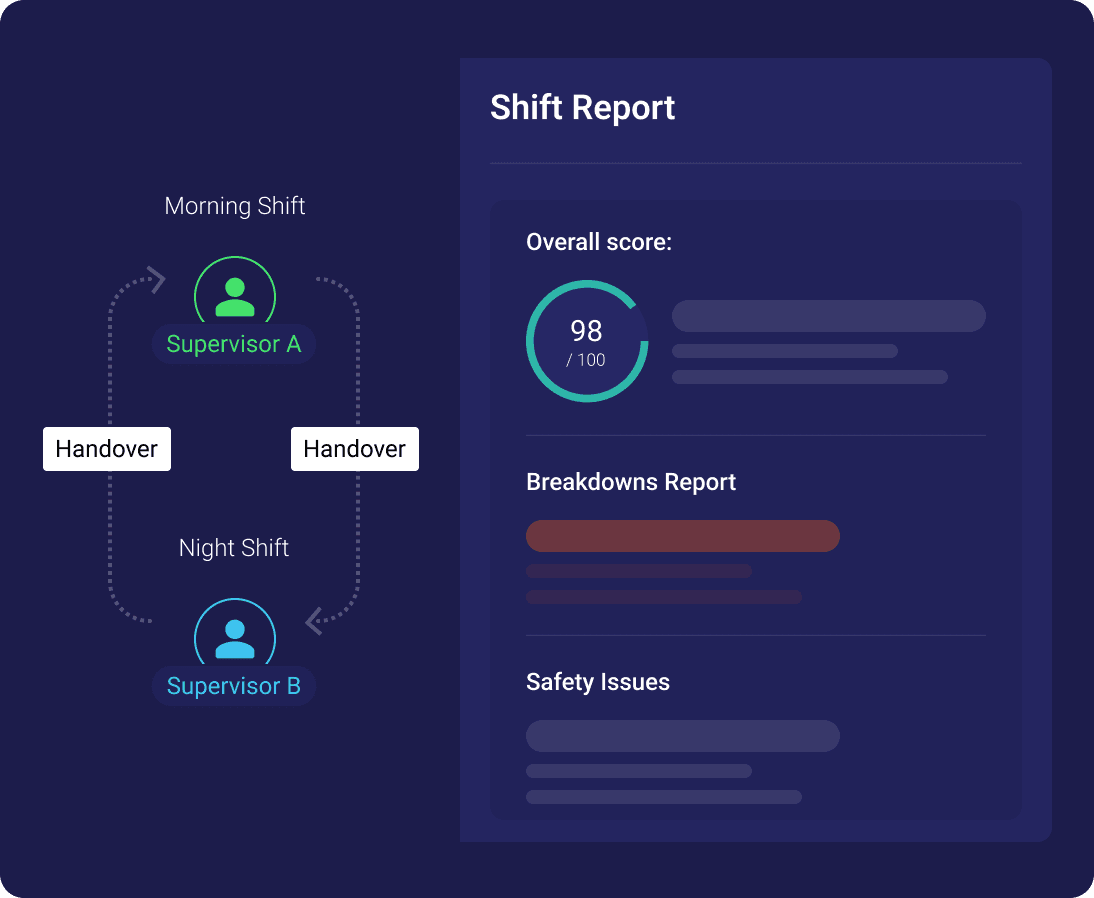
Task: Click the right Handover label
Action: (355, 449)
